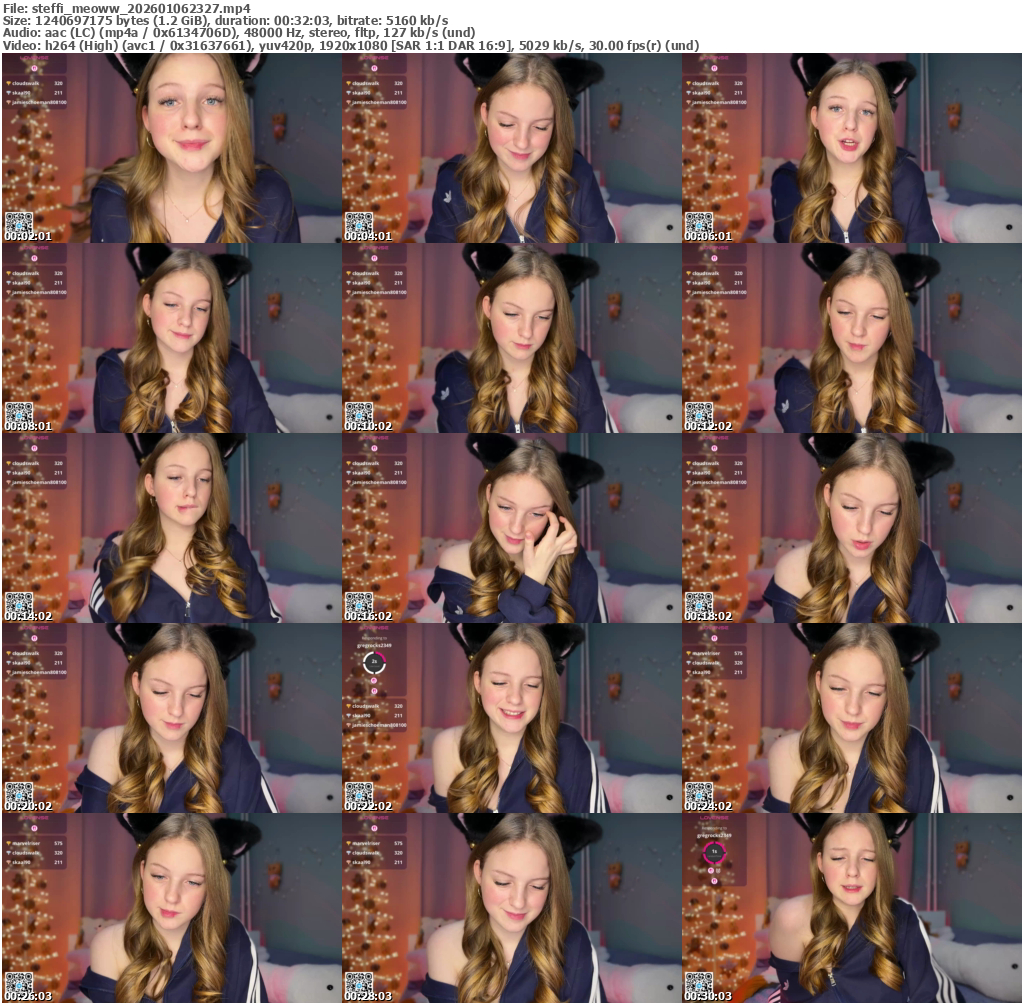Image resolution: width=1024 pixels, height=1003 pixels.
Task: Click the QR code in the 00:26:03 frame
Action: pos(18,983)
